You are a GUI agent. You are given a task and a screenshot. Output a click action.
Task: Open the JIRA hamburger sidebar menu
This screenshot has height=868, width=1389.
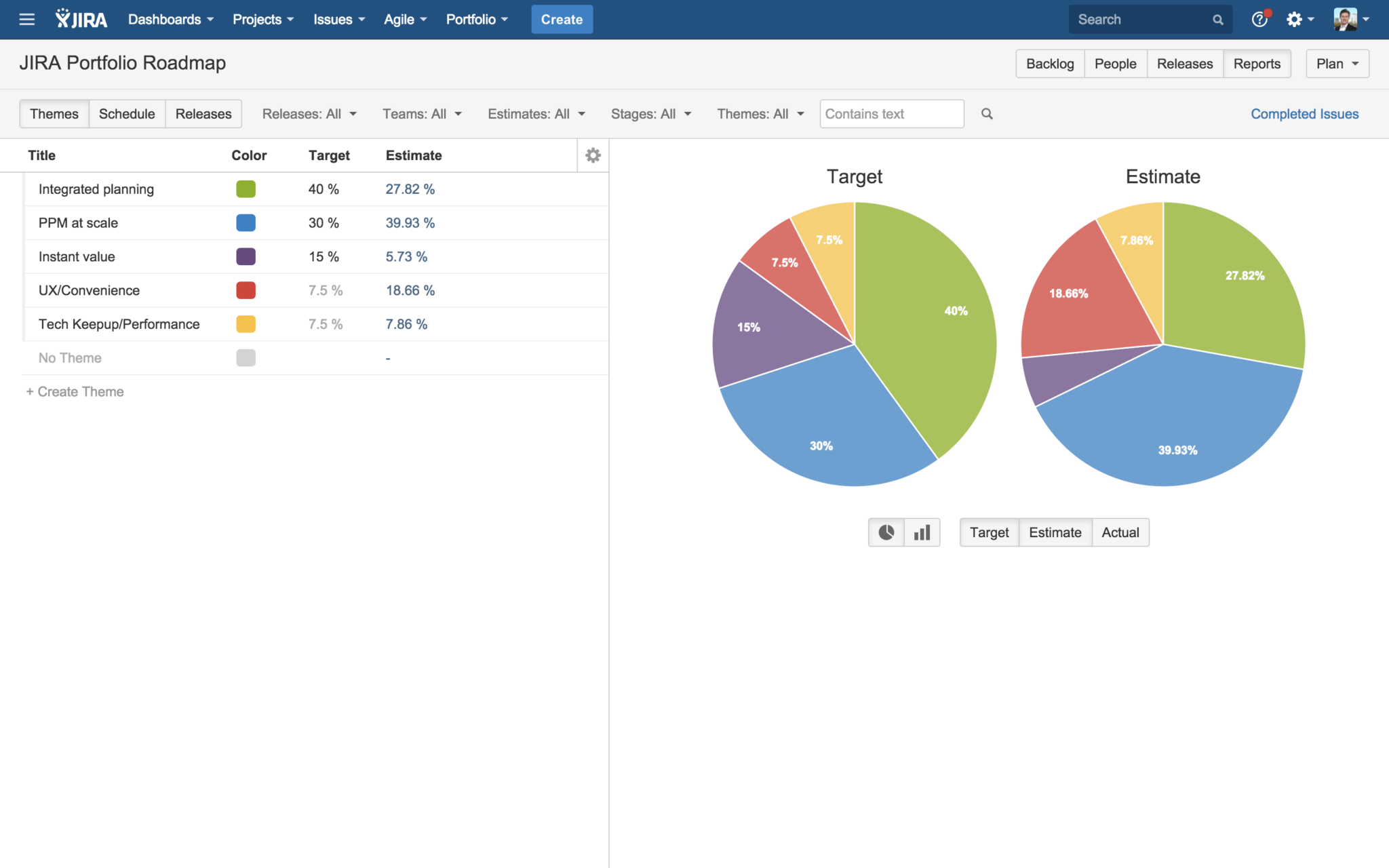click(26, 19)
